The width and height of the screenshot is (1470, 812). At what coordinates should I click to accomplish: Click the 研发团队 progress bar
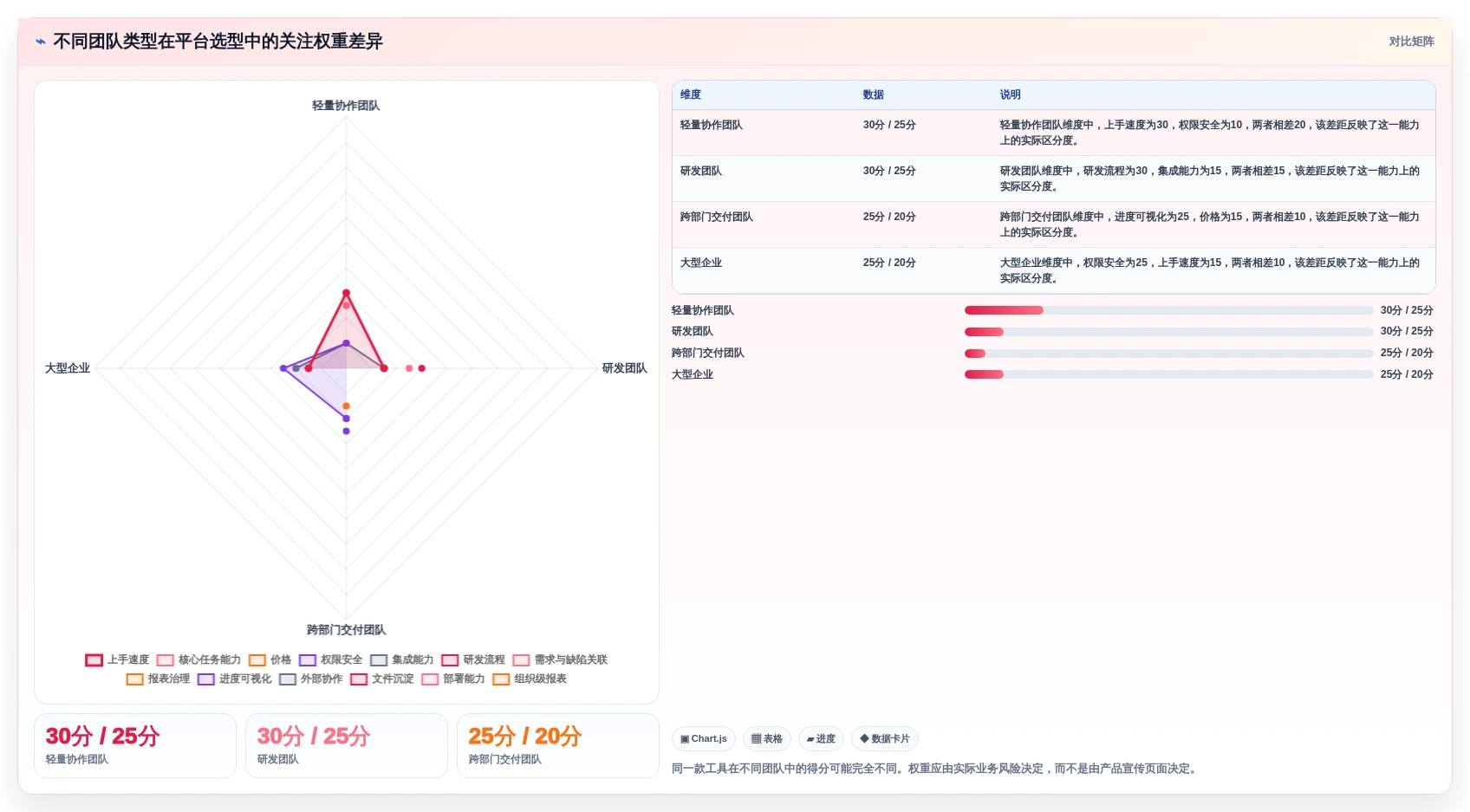click(1168, 332)
